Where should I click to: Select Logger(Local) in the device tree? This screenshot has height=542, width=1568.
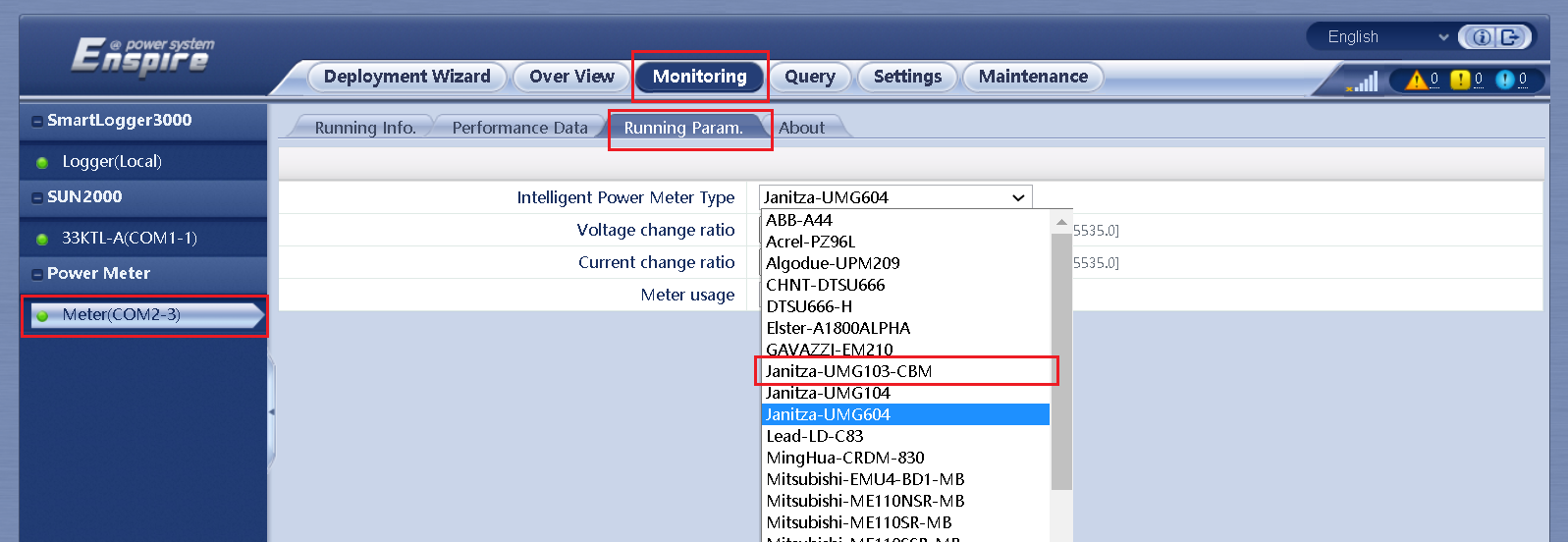pyautogui.click(x=112, y=162)
